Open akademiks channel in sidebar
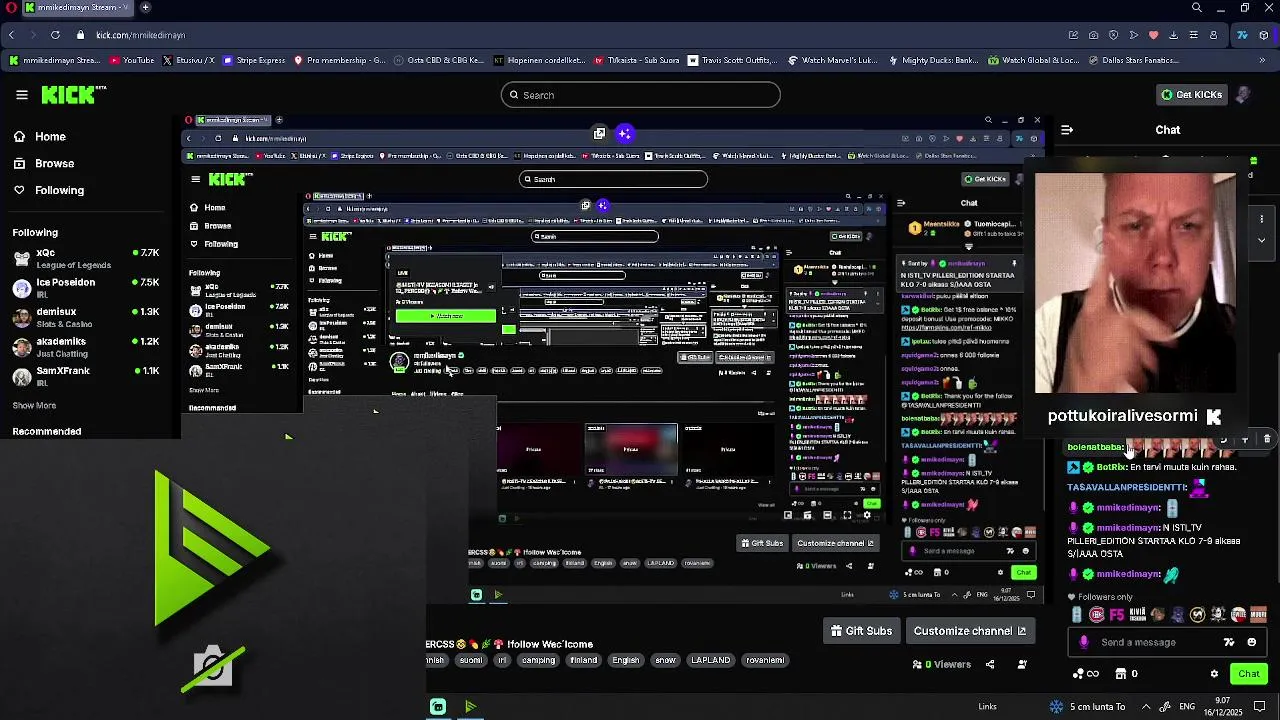 pos(86,347)
